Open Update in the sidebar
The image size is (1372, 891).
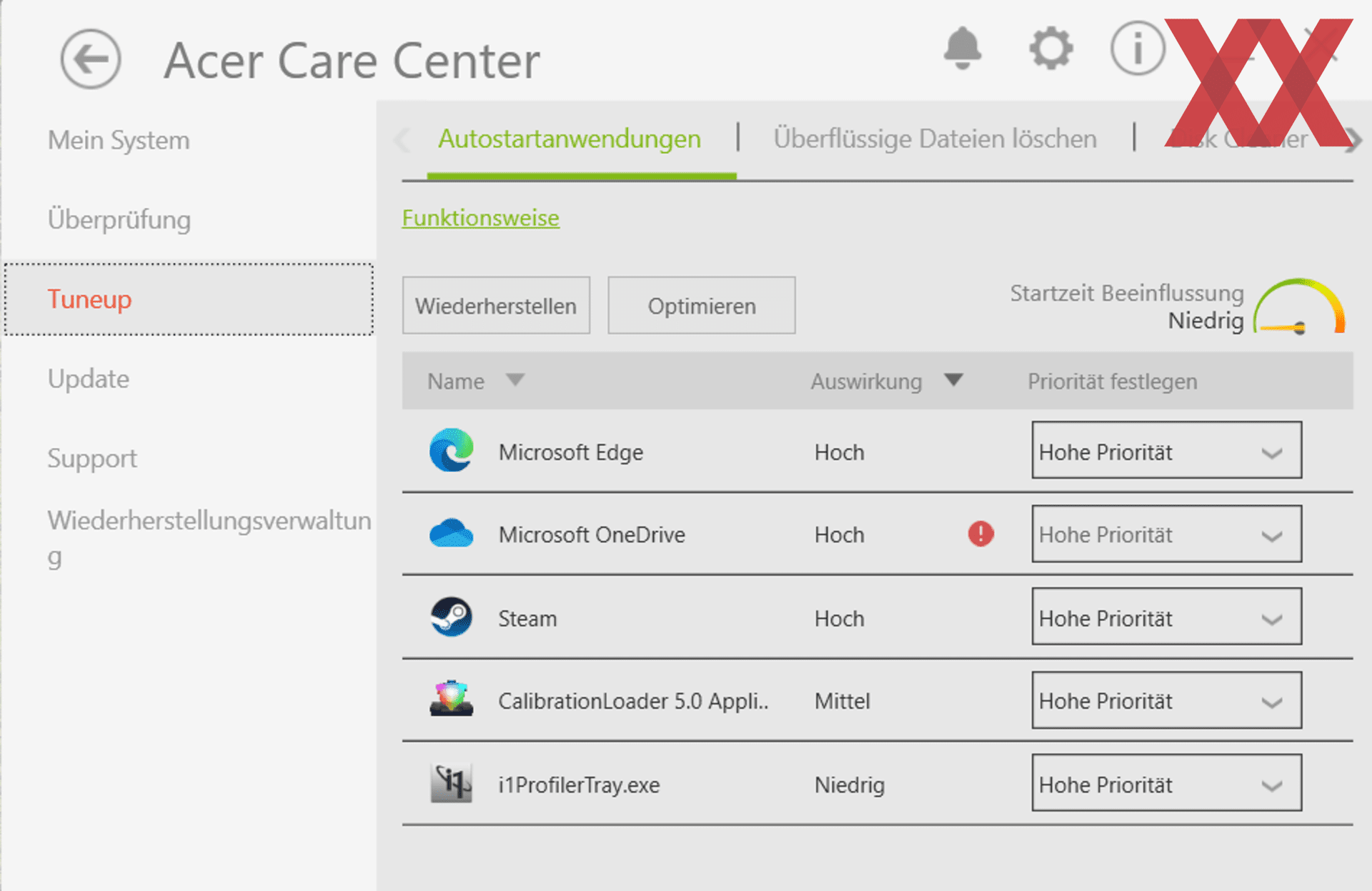pos(89,379)
